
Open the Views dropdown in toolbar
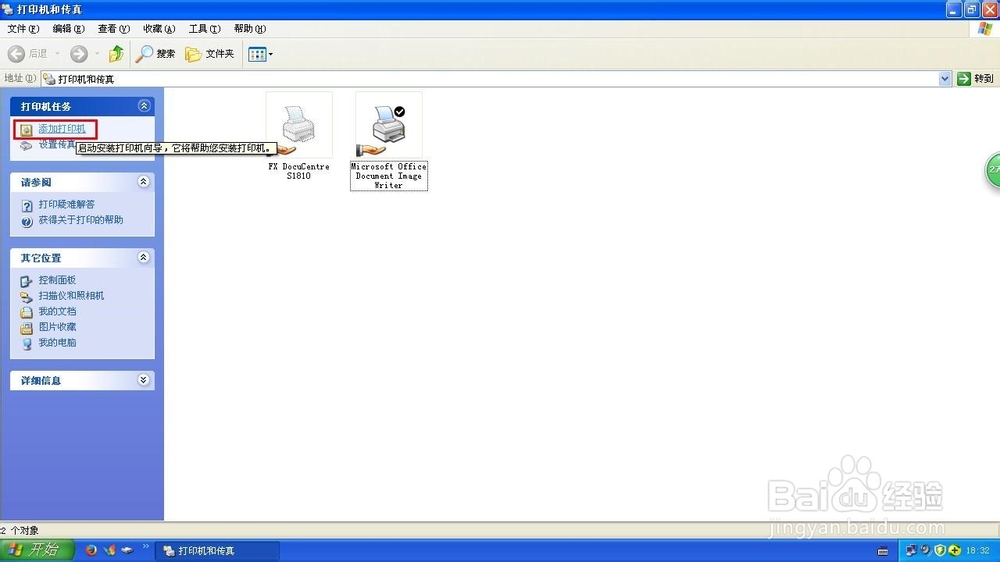click(x=260, y=54)
